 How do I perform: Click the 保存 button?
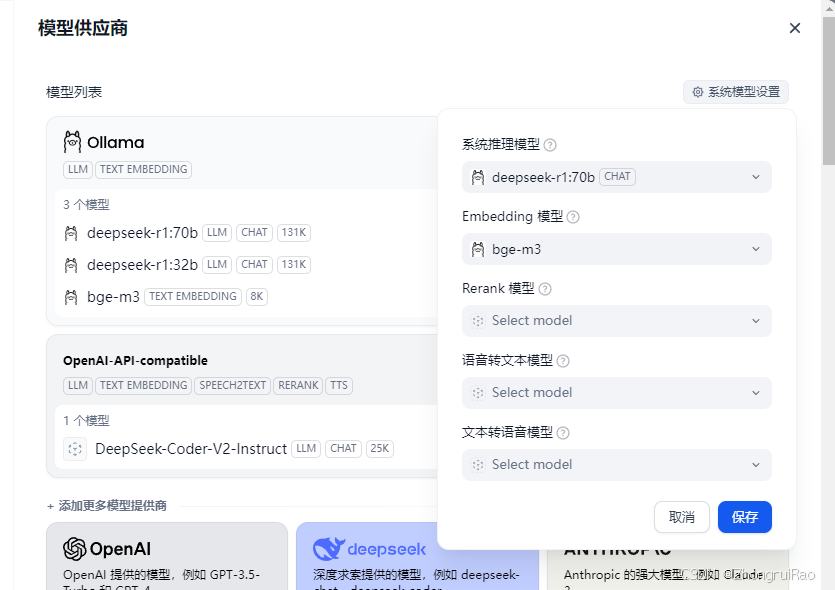click(744, 517)
